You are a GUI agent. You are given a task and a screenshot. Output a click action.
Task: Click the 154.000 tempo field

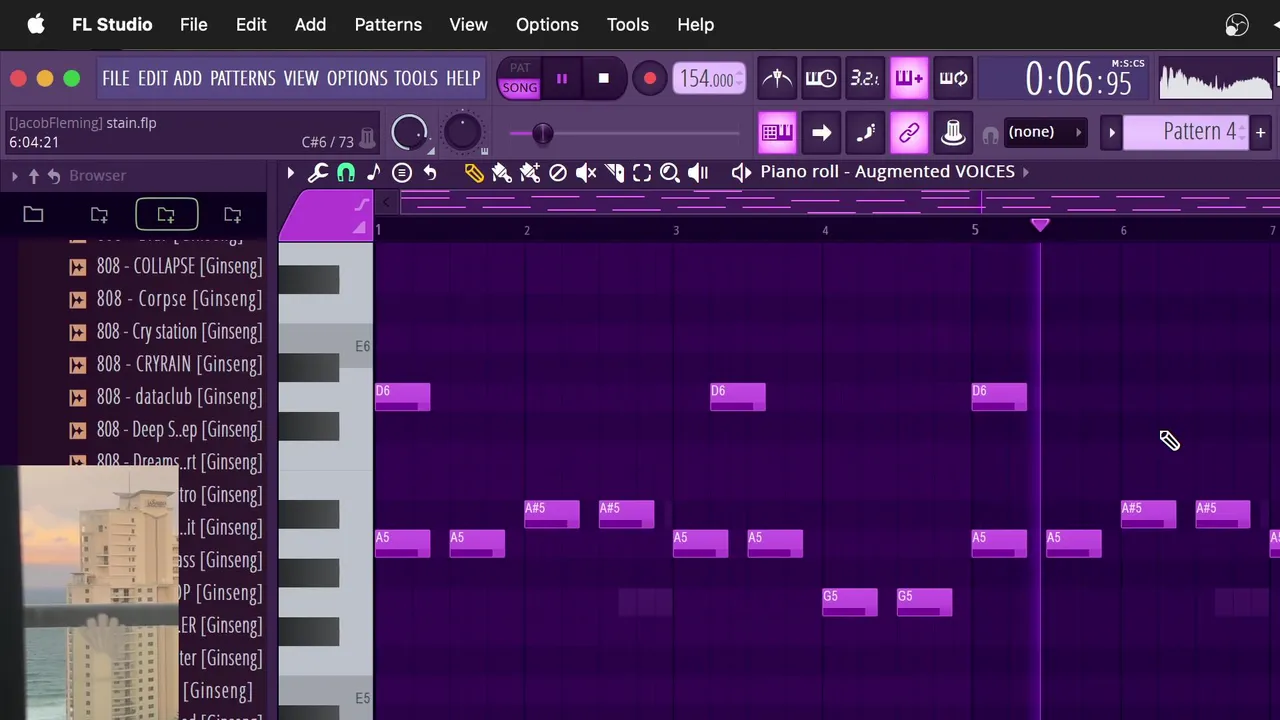point(708,79)
